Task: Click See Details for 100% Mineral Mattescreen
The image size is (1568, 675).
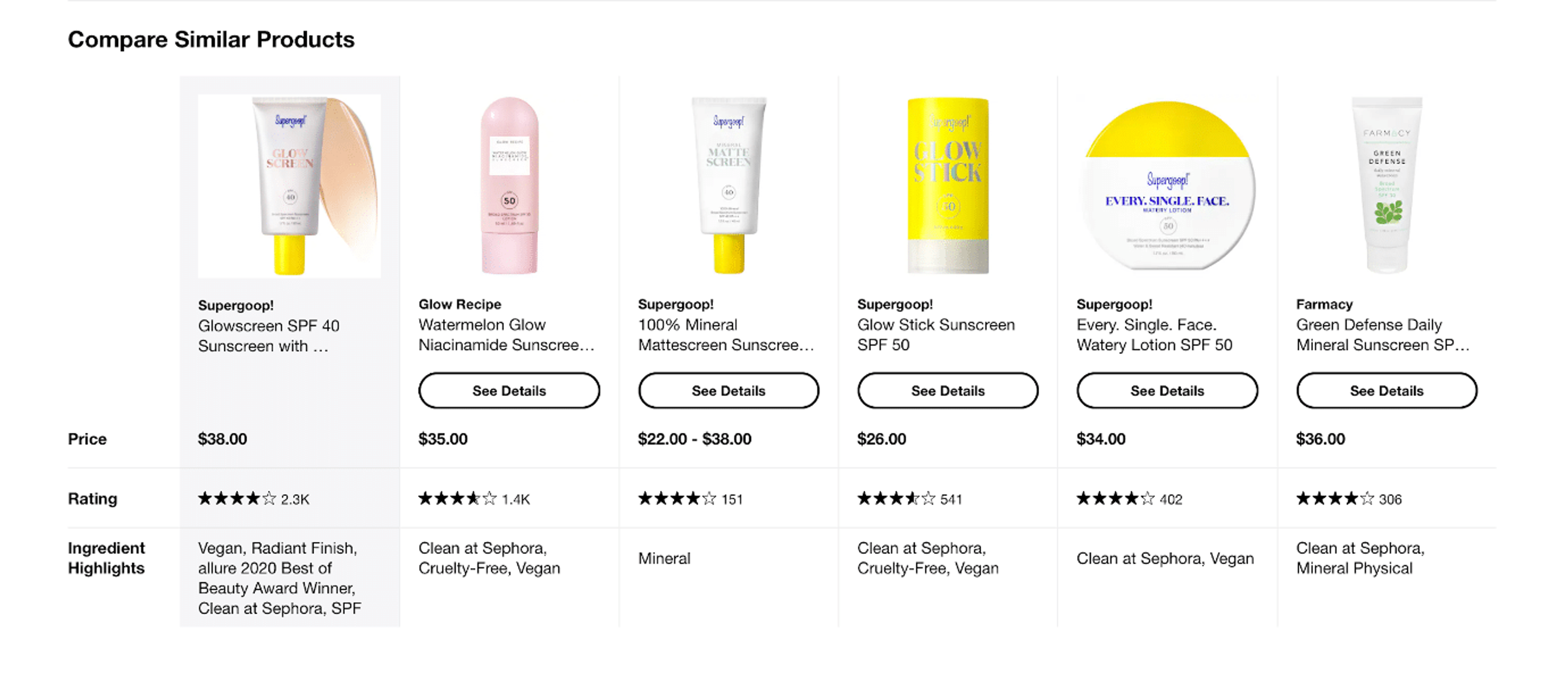Action: [728, 390]
